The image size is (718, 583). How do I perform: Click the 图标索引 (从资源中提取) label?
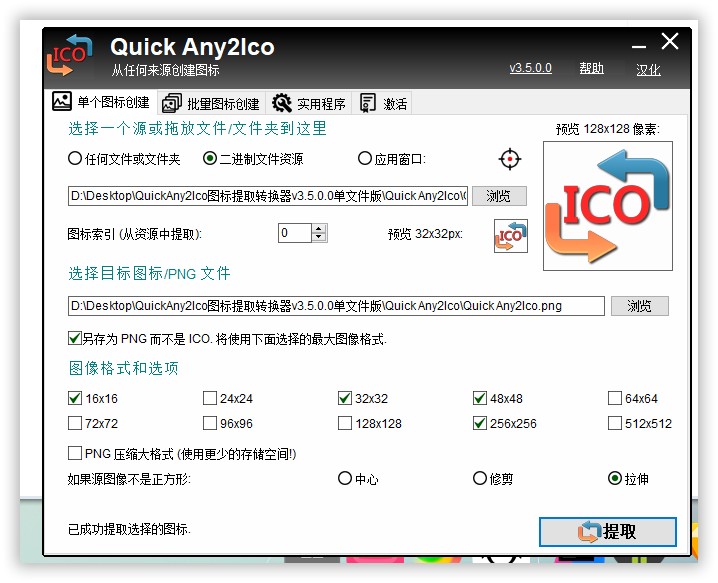[135, 234]
